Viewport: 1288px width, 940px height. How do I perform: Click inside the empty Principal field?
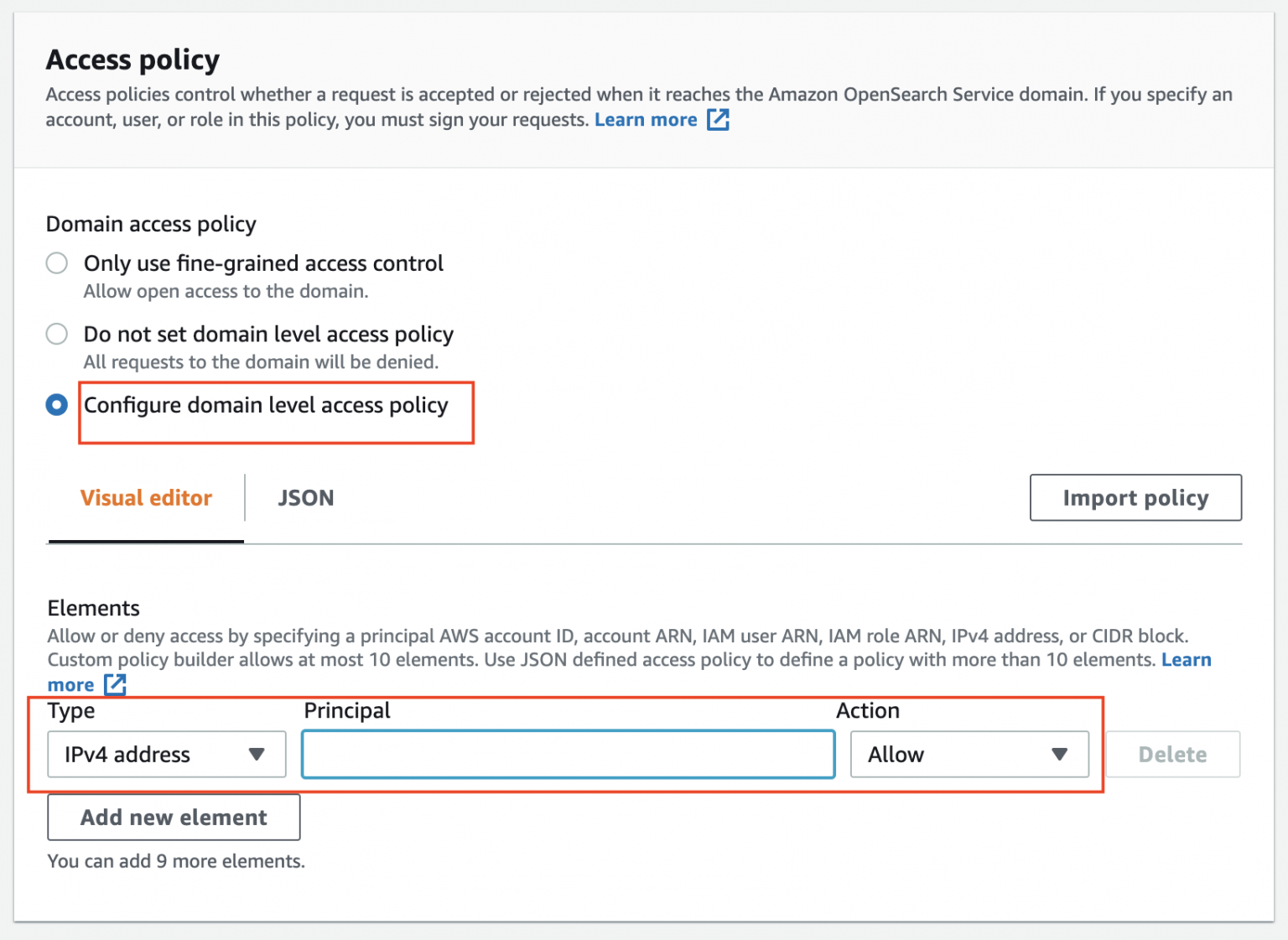click(568, 754)
